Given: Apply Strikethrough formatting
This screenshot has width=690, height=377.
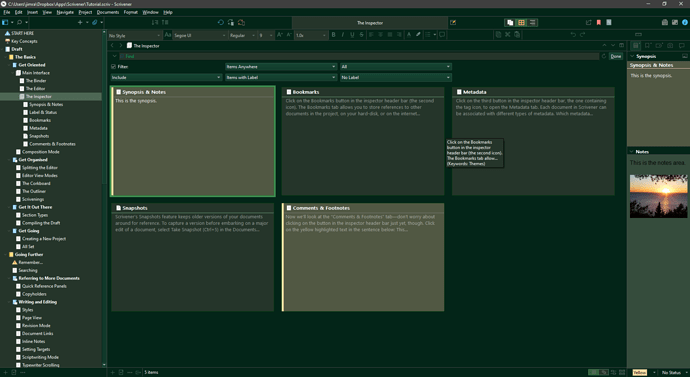Looking at the screenshot, I should [x=362, y=35].
